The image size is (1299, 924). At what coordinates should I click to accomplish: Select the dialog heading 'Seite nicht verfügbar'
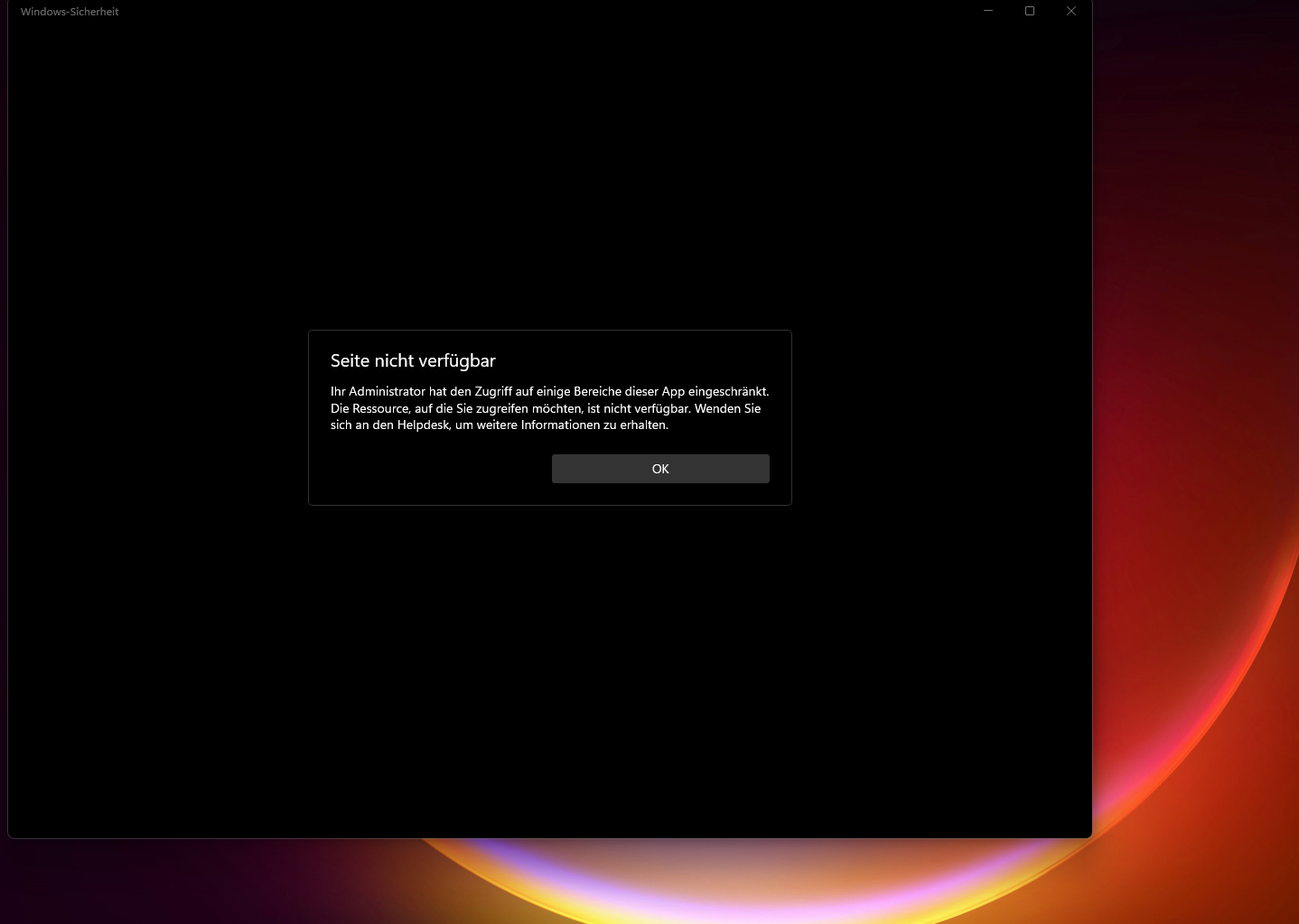tap(413, 360)
